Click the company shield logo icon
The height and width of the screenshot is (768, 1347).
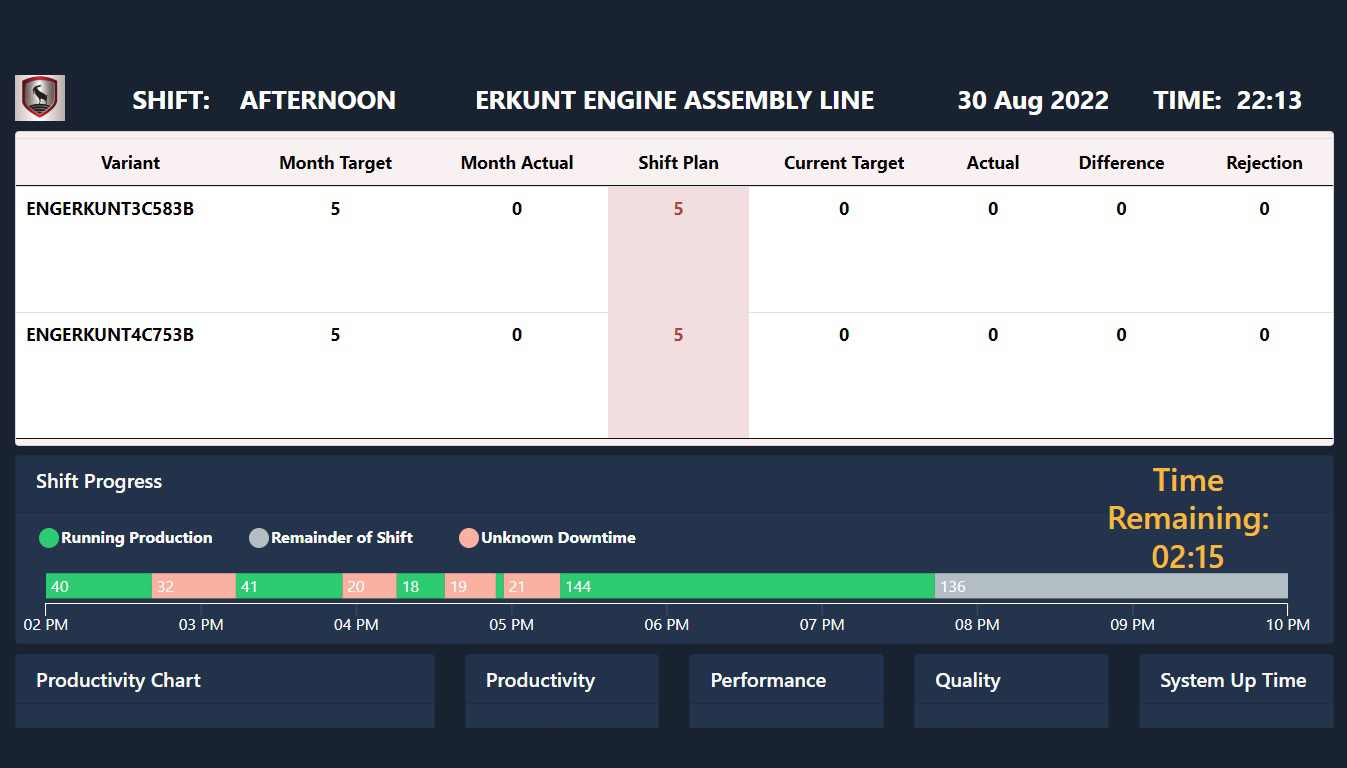(40, 98)
